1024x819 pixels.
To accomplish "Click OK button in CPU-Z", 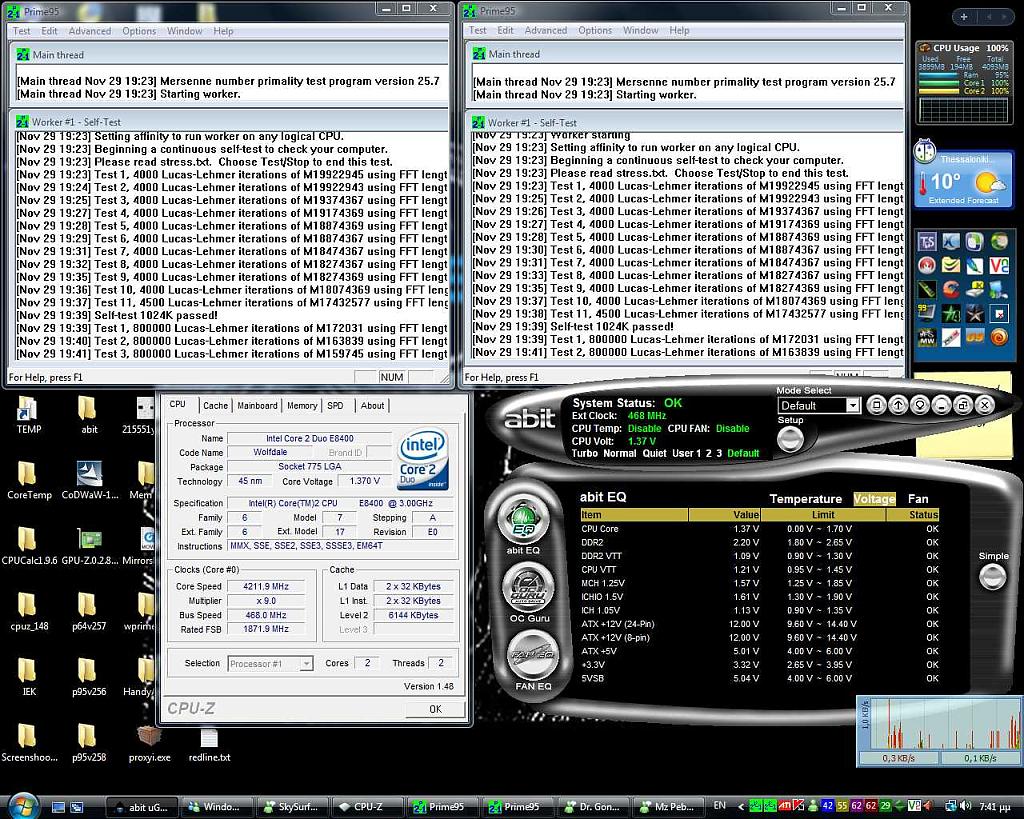I will pyautogui.click(x=434, y=709).
